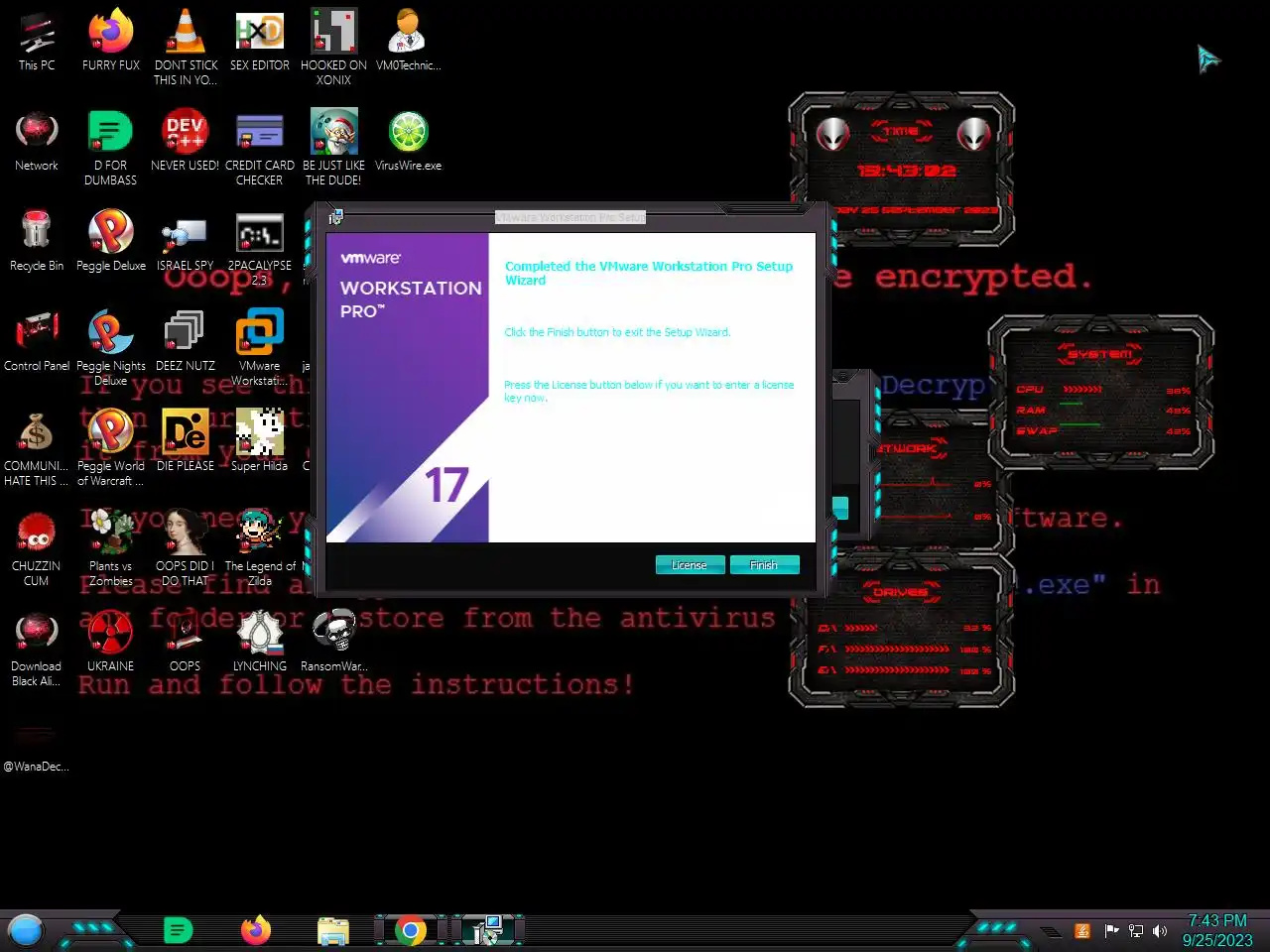The height and width of the screenshot is (952, 1270).
Task: Select the Recycle Bin desktop icon
Action: point(37,241)
